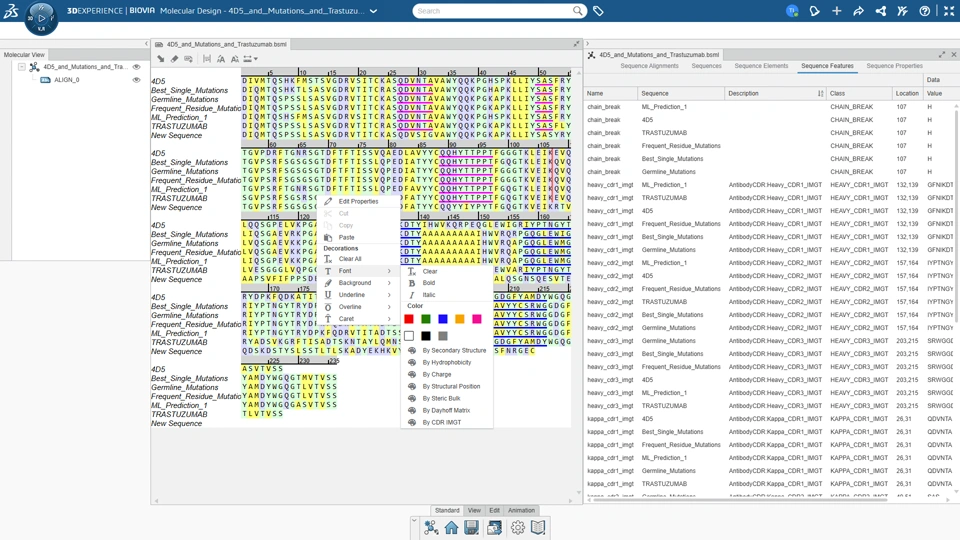Screen dimensions: 960x540
Task: Click the Dassault Systèmes logo
Action: 11,10
